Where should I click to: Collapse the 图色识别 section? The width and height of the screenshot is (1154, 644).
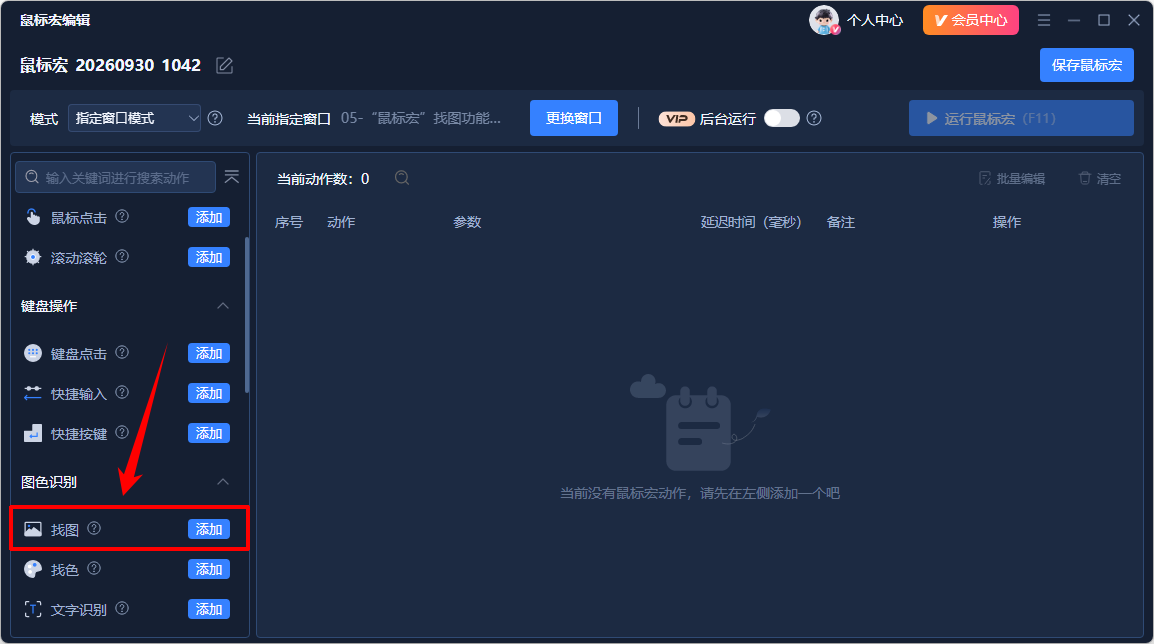[x=223, y=481]
